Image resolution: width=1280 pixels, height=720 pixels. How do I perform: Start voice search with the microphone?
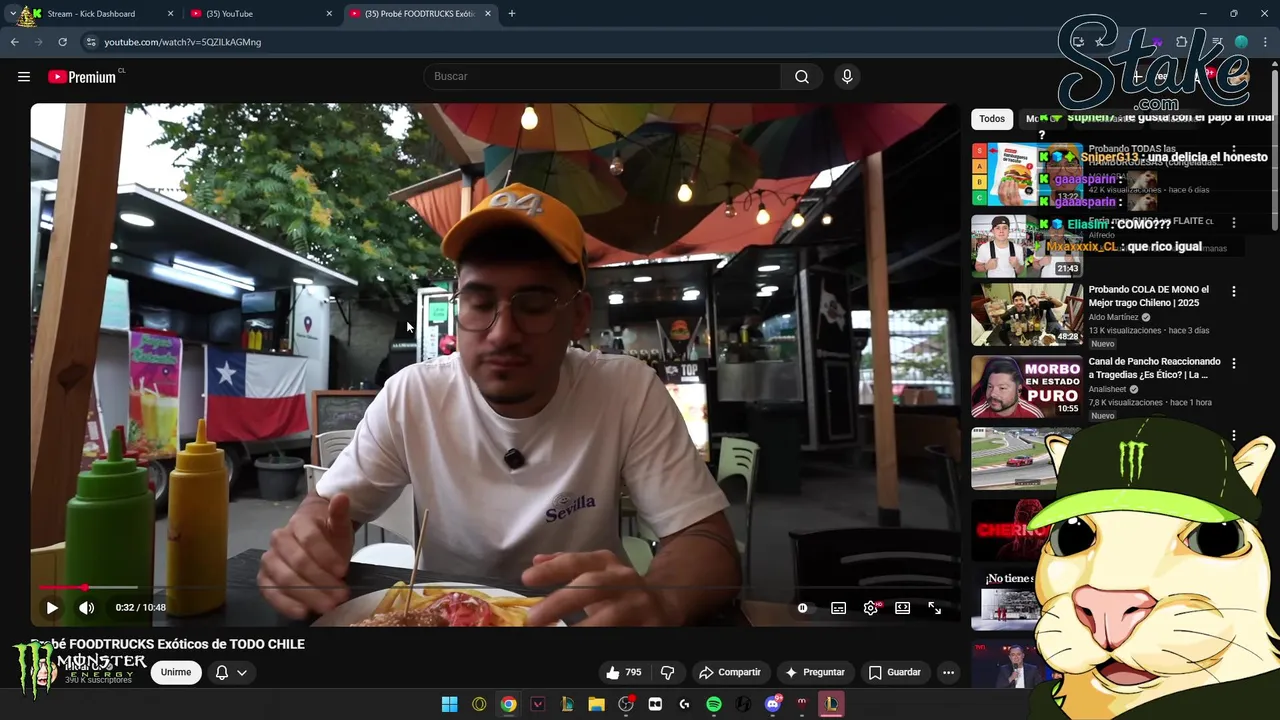click(847, 77)
